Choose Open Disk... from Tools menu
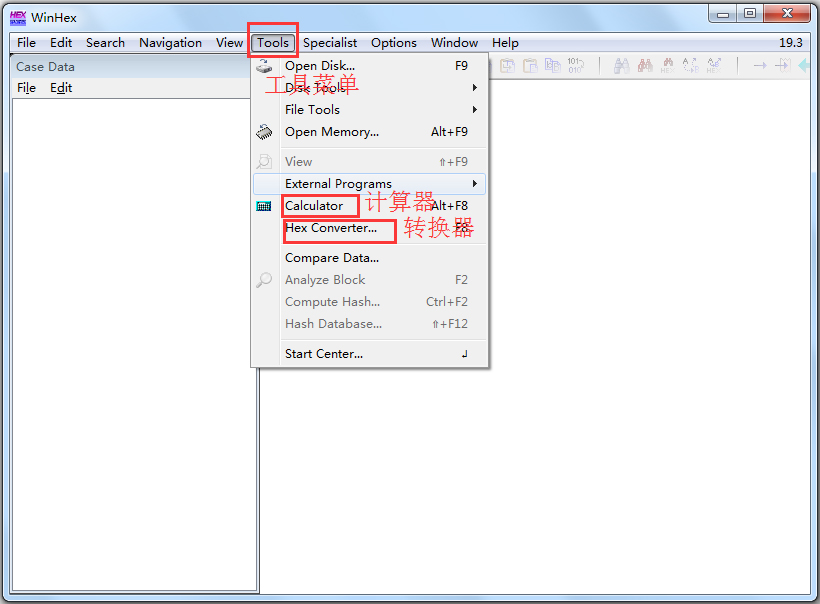Viewport: 820px width, 604px height. point(370,66)
